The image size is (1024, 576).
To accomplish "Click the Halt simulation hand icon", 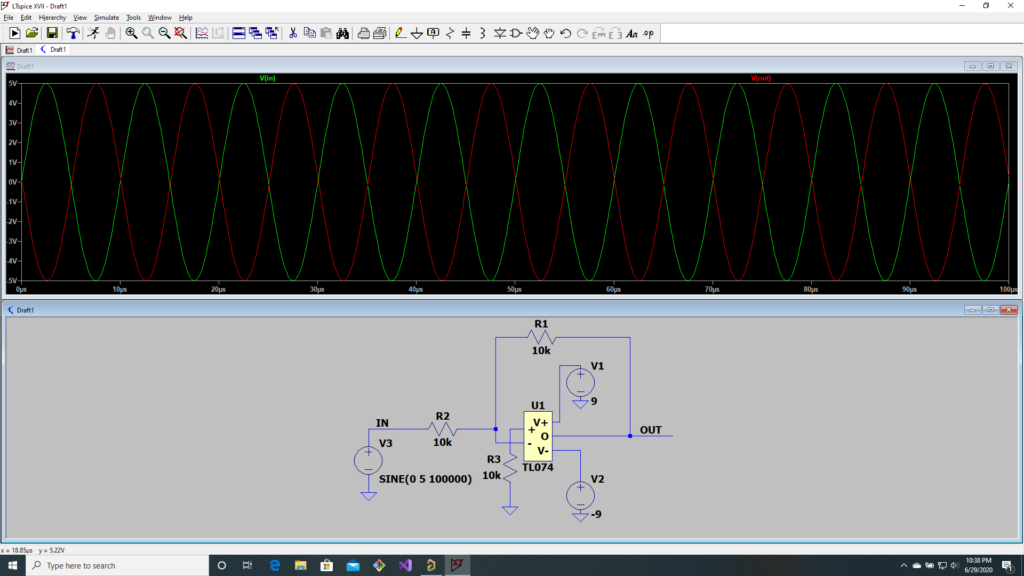I will click(110, 33).
